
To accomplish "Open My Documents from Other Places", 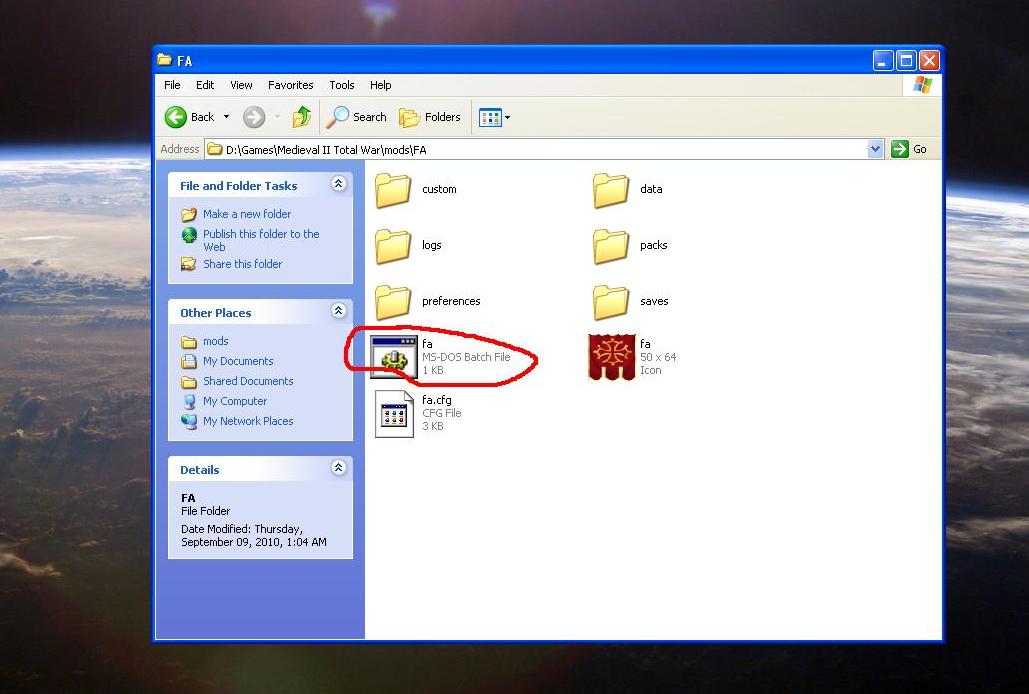I will coord(238,361).
